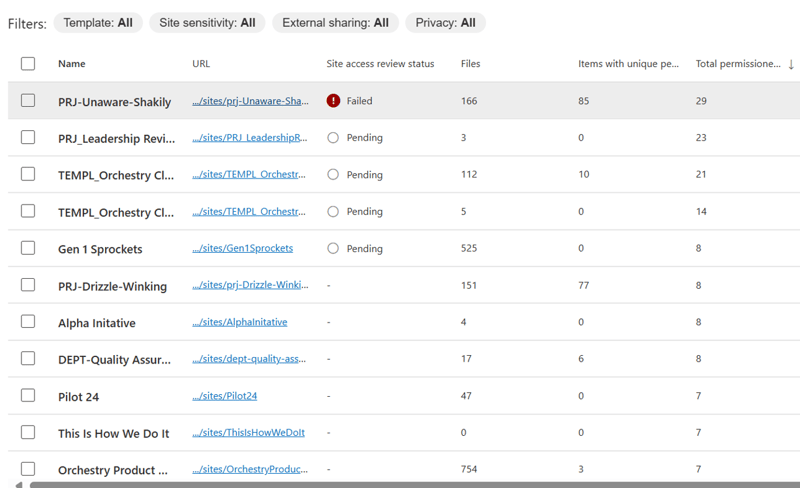
Task: Select the Pilot 24 site name
Action: point(78,397)
